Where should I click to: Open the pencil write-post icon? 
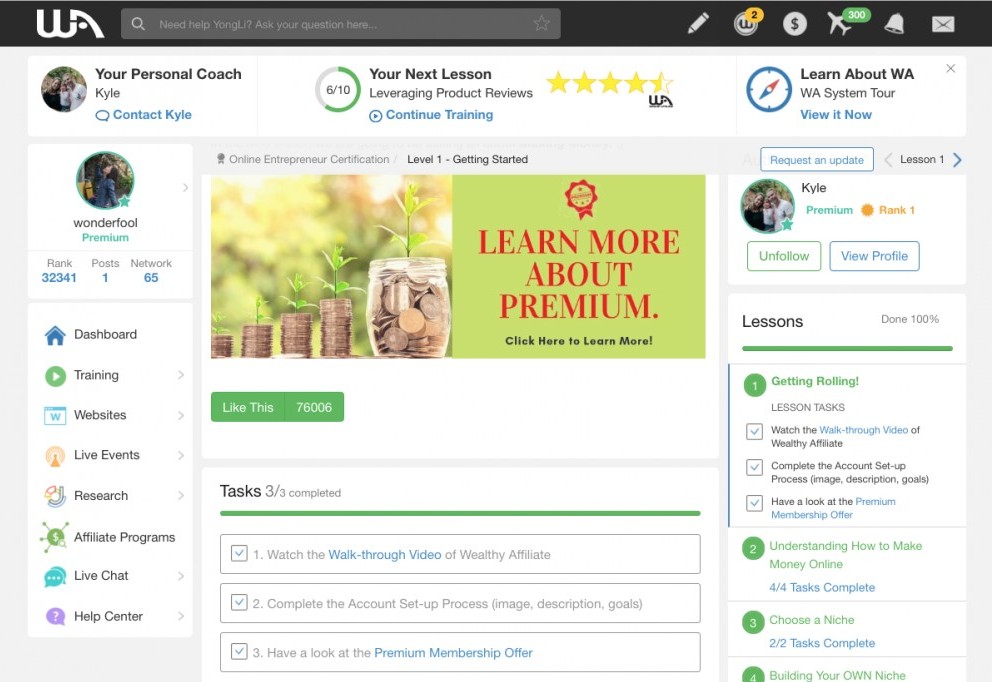click(698, 24)
